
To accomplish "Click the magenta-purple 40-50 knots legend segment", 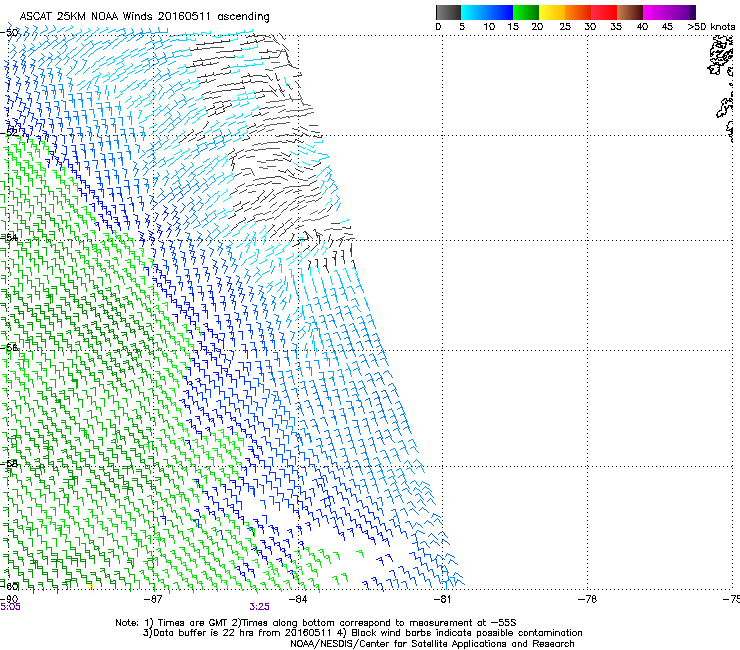I will click(x=669, y=12).
